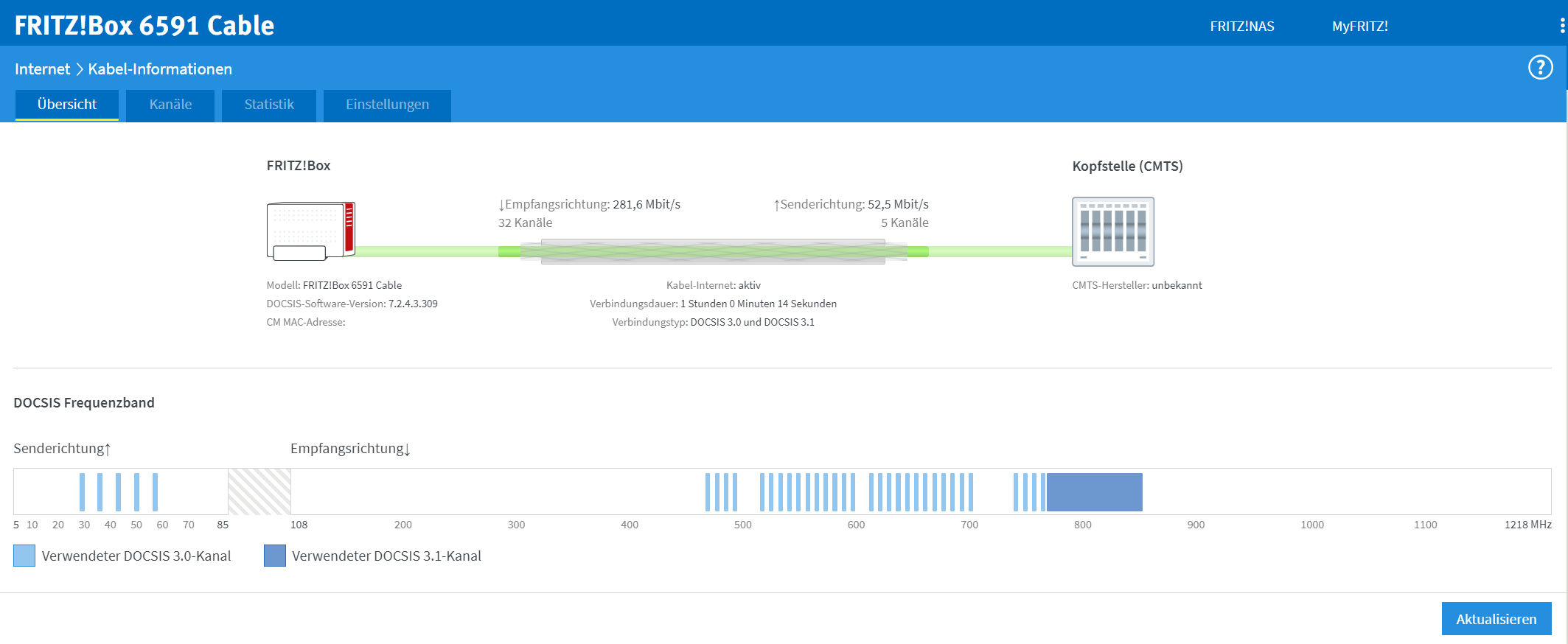Click the green cable connection graphic
Image resolution: width=1568 pixels, height=644 pixels.
713,251
